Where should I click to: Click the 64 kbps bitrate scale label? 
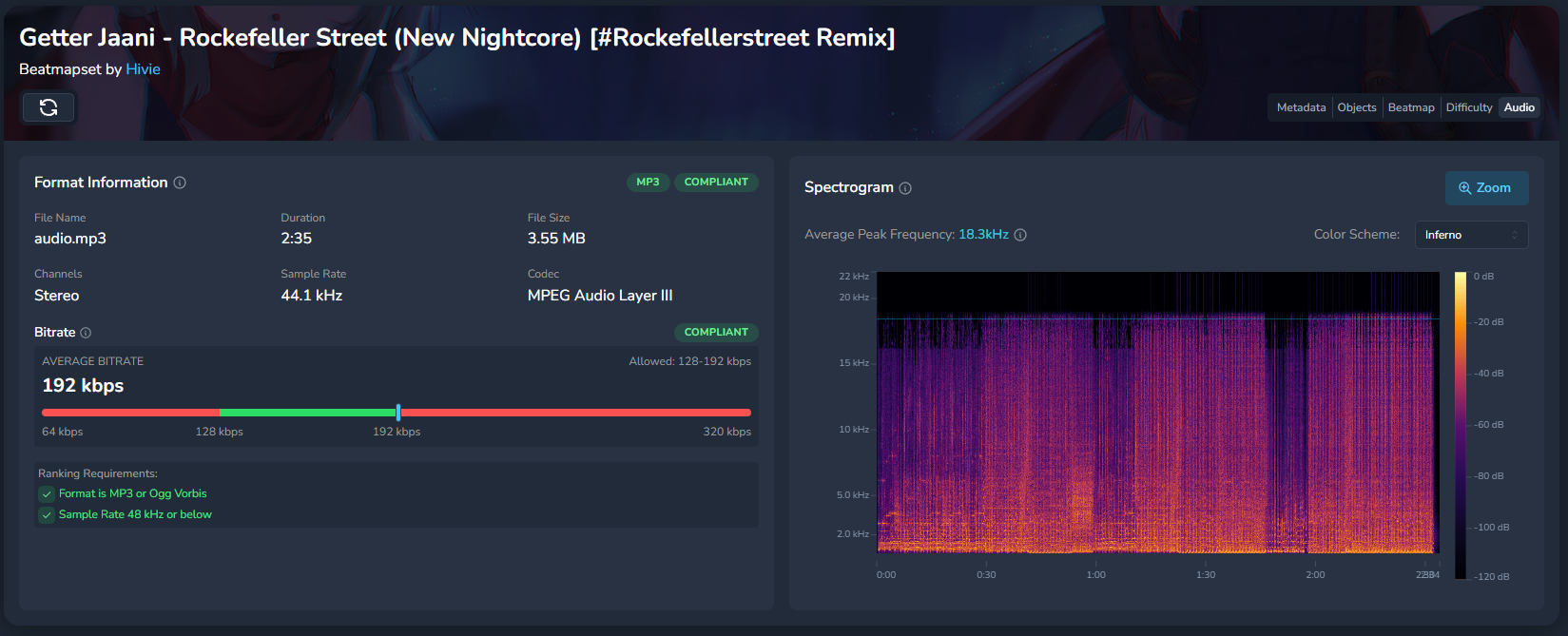pyautogui.click(x=63, y=433)
